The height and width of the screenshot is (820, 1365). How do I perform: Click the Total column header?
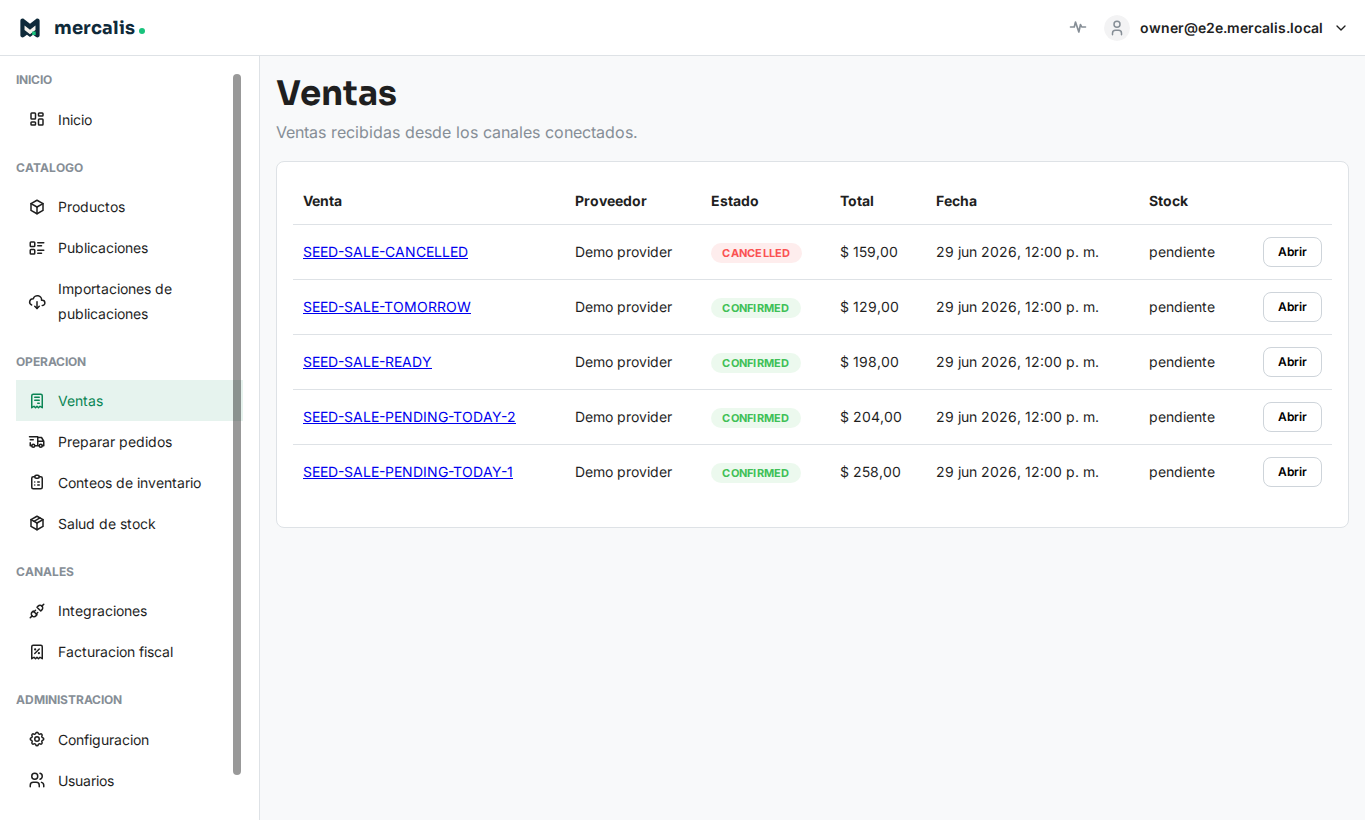point(857,201)
